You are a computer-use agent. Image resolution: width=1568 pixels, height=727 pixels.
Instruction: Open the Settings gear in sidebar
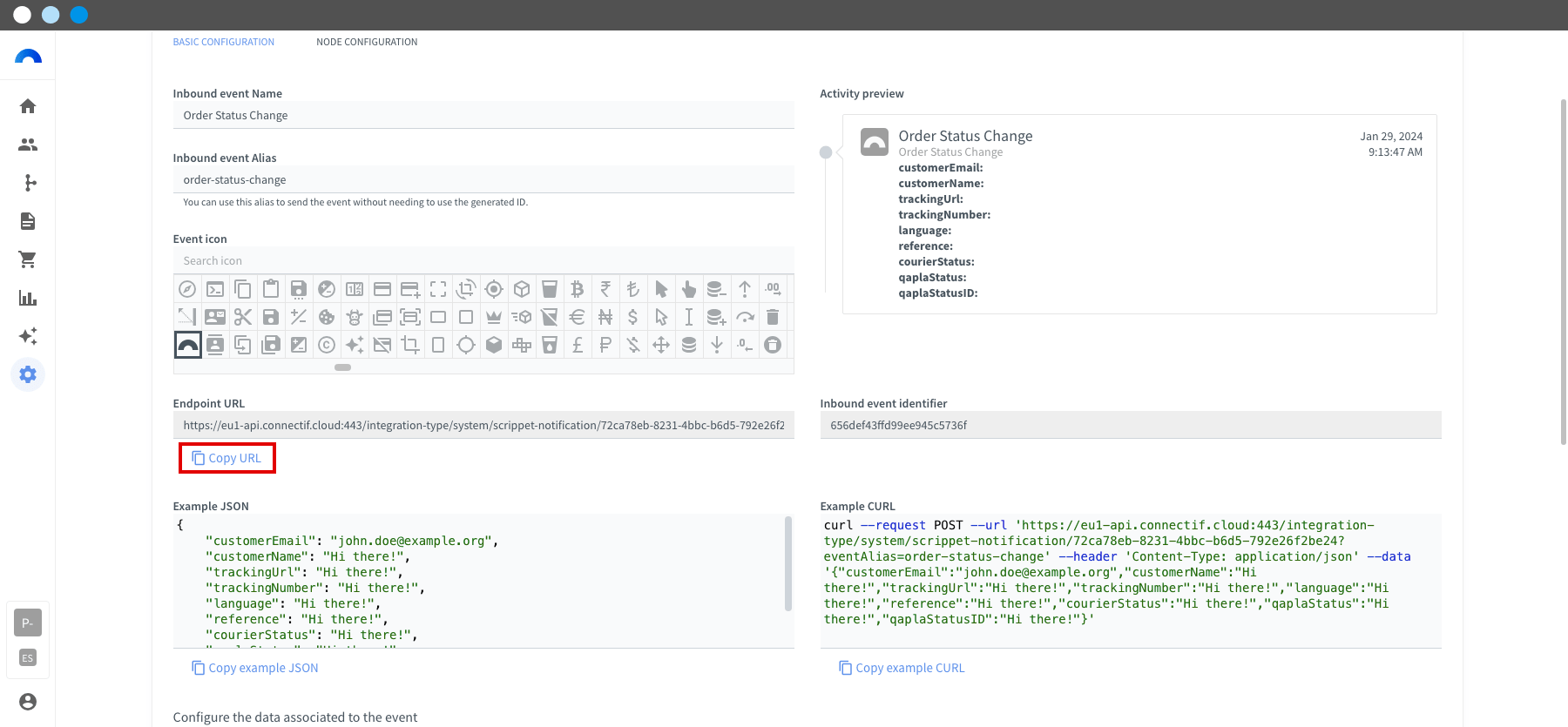coord(28,374)
